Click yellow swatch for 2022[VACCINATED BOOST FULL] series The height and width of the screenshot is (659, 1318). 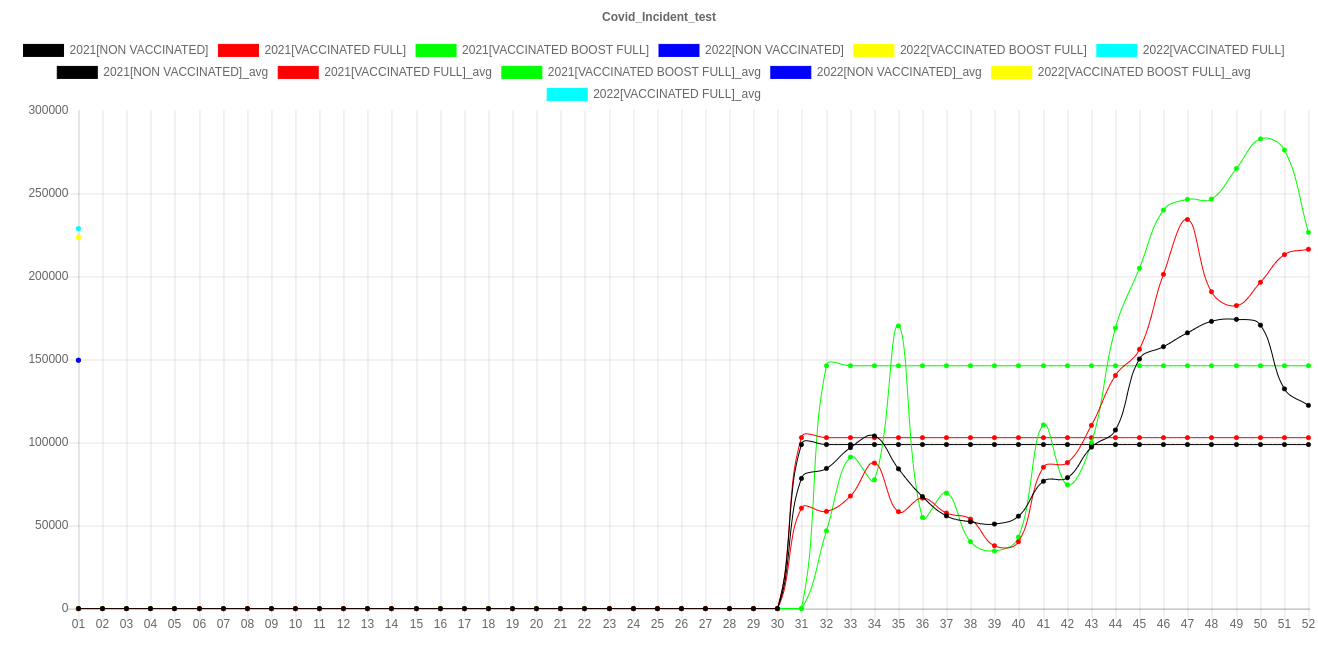pyautogui.click(x=873, y=50)
